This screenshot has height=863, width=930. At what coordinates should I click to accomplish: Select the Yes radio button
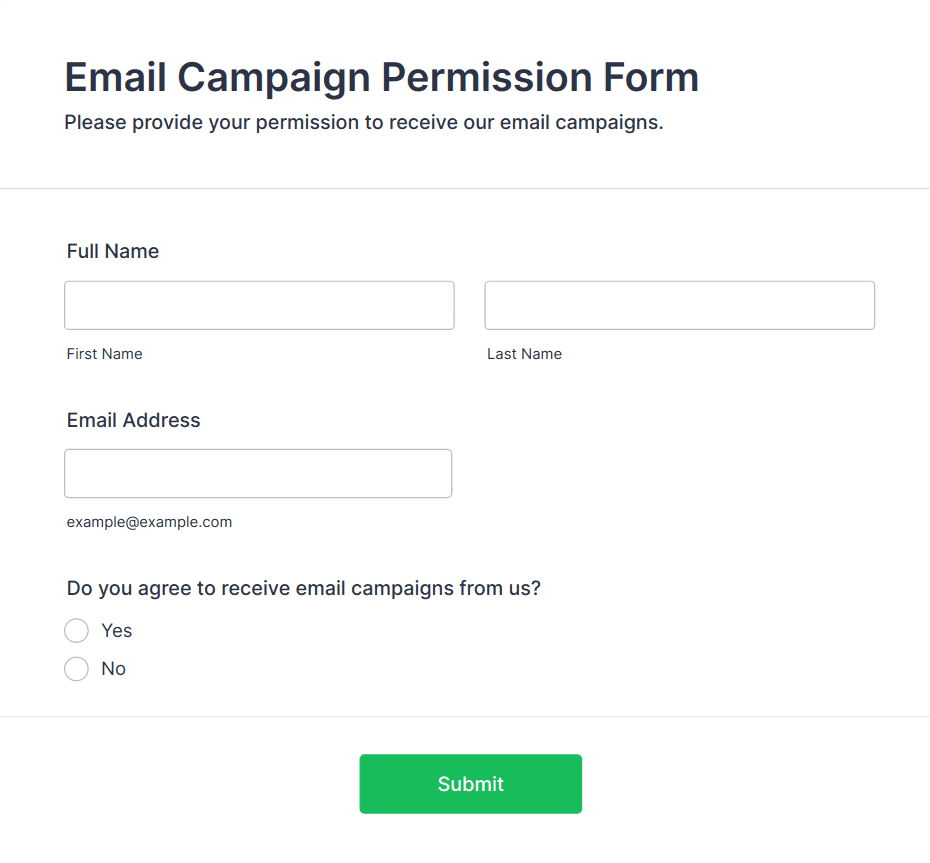[x=77, y=631]
